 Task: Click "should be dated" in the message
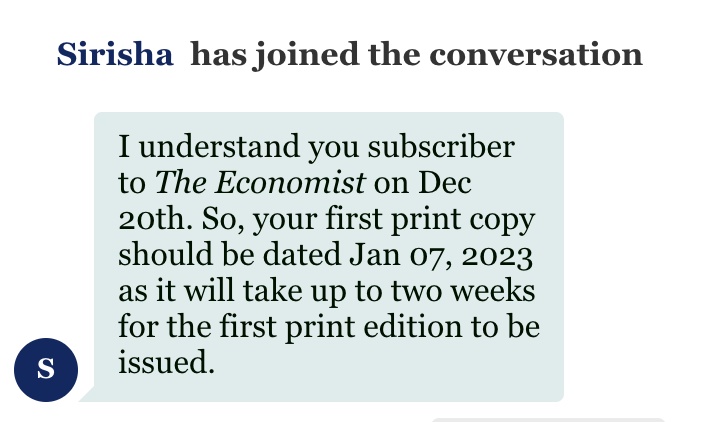[230, 255]
